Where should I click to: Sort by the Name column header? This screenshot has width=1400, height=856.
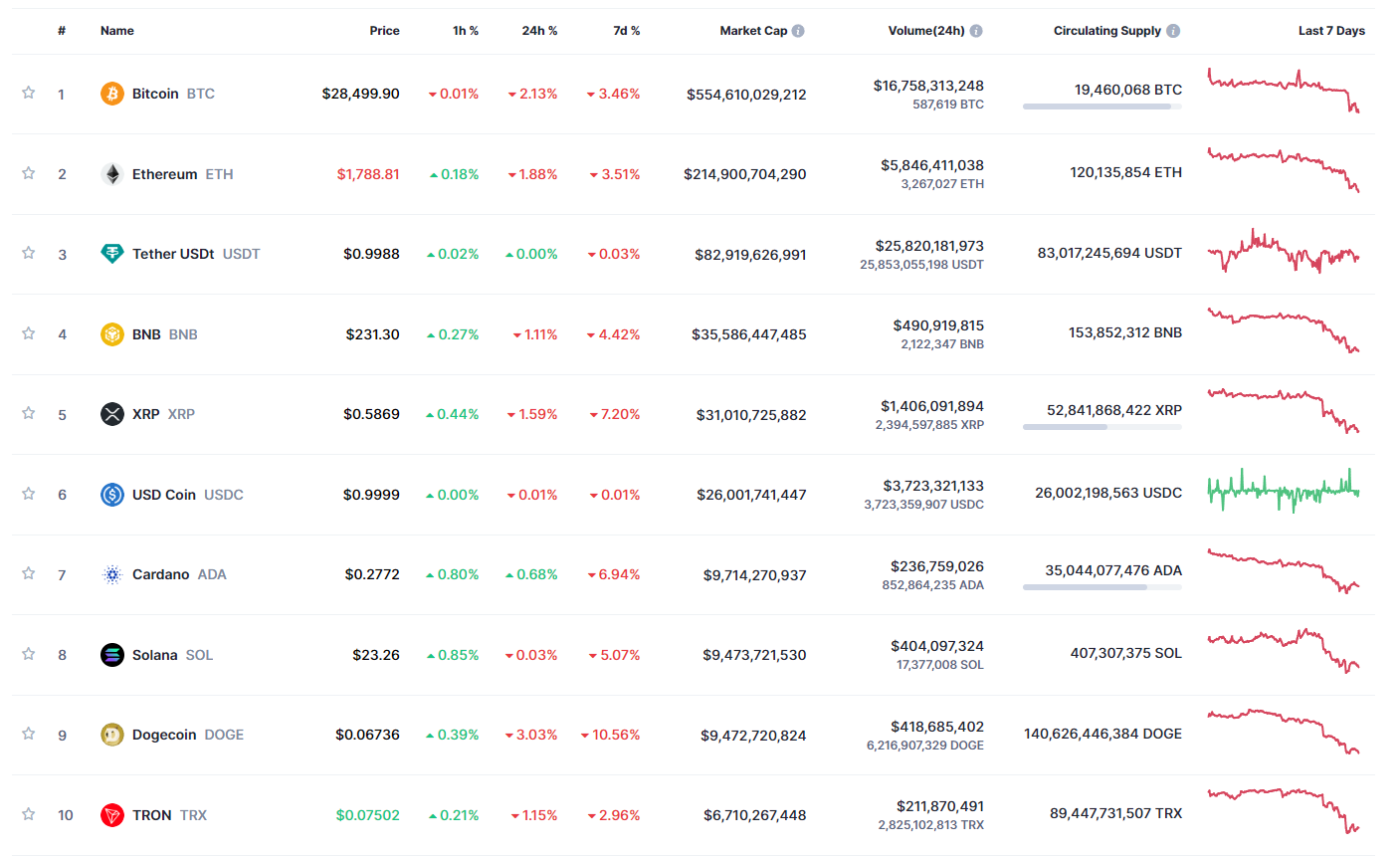point(117,31)
